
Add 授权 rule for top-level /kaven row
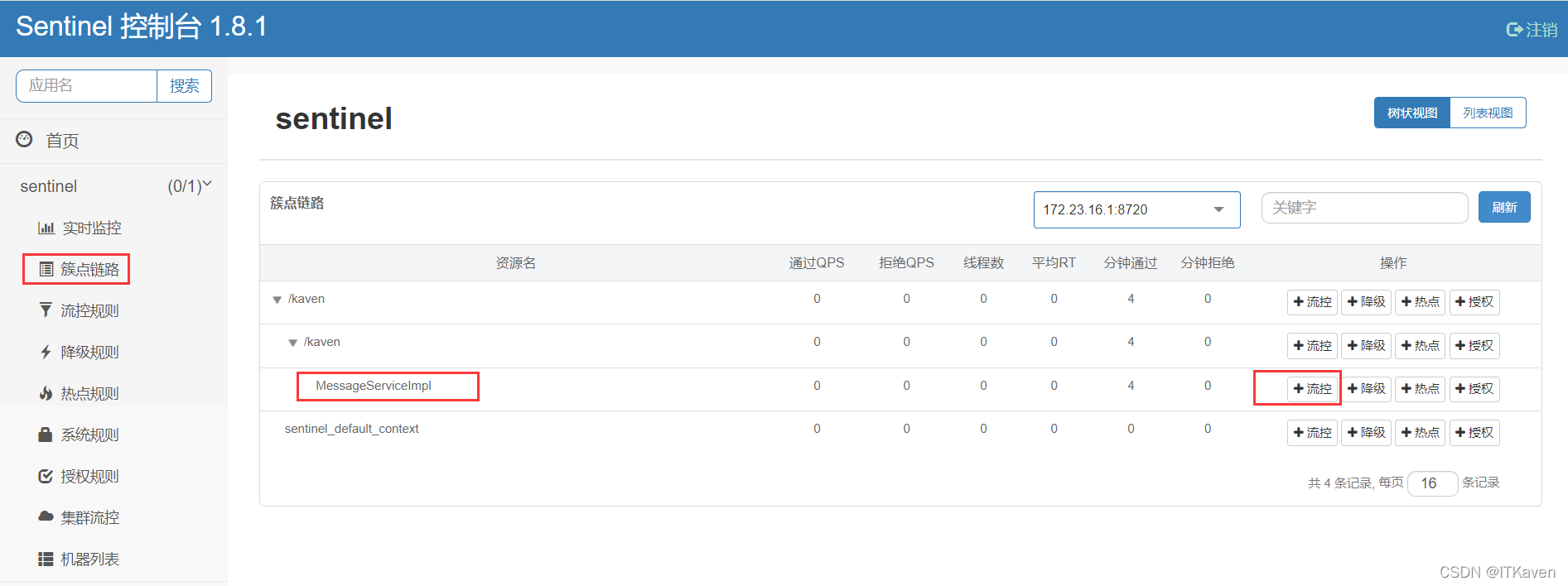1474,302
